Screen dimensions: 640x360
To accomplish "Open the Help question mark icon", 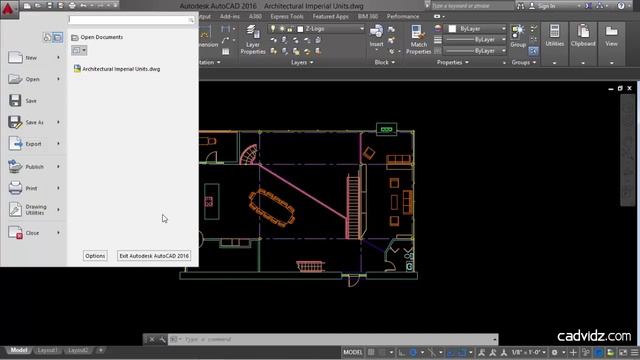I will point(620,6).
